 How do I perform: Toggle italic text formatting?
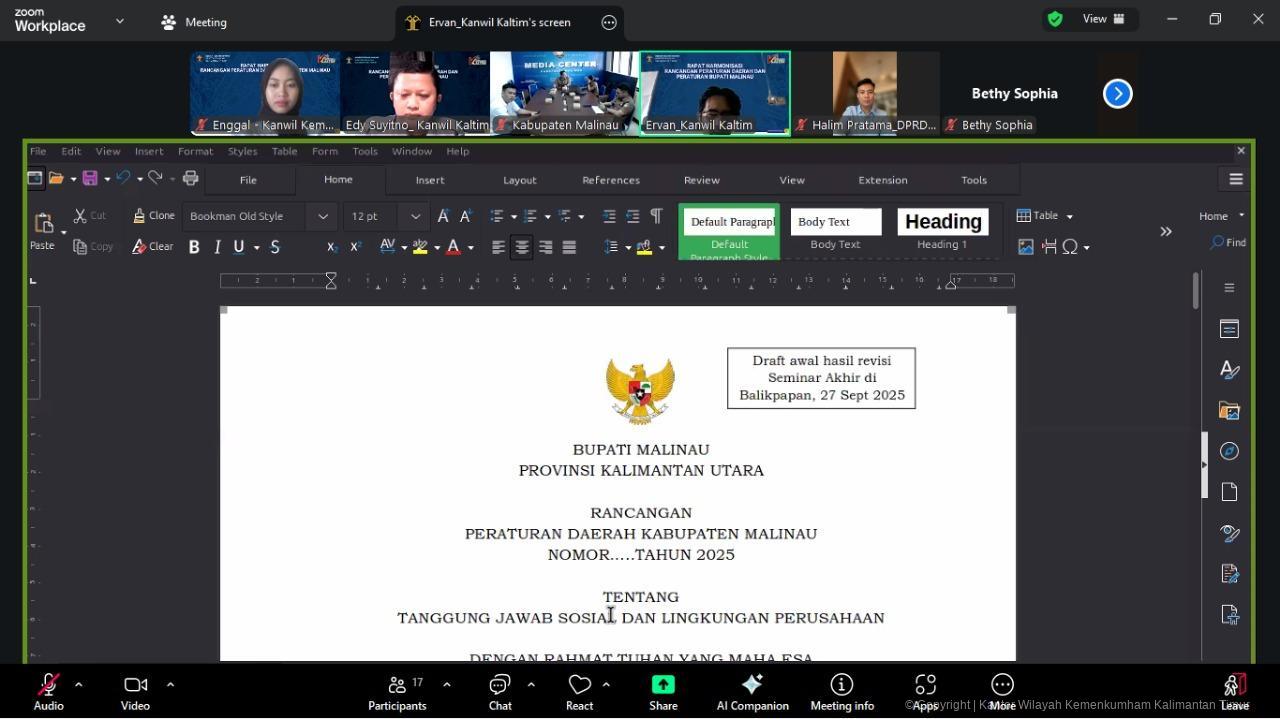217,247
